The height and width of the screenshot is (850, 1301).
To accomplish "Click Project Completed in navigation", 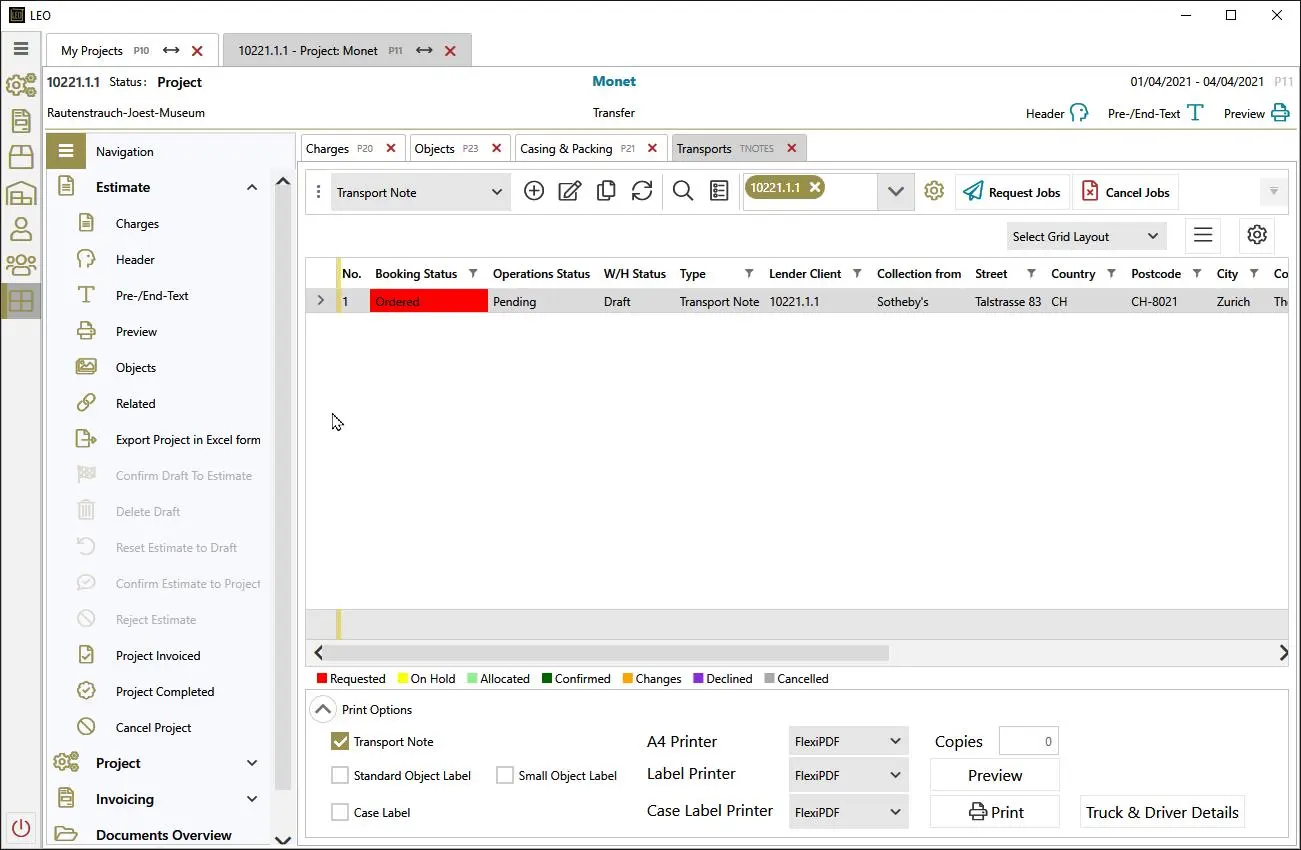I will point(165,692).
